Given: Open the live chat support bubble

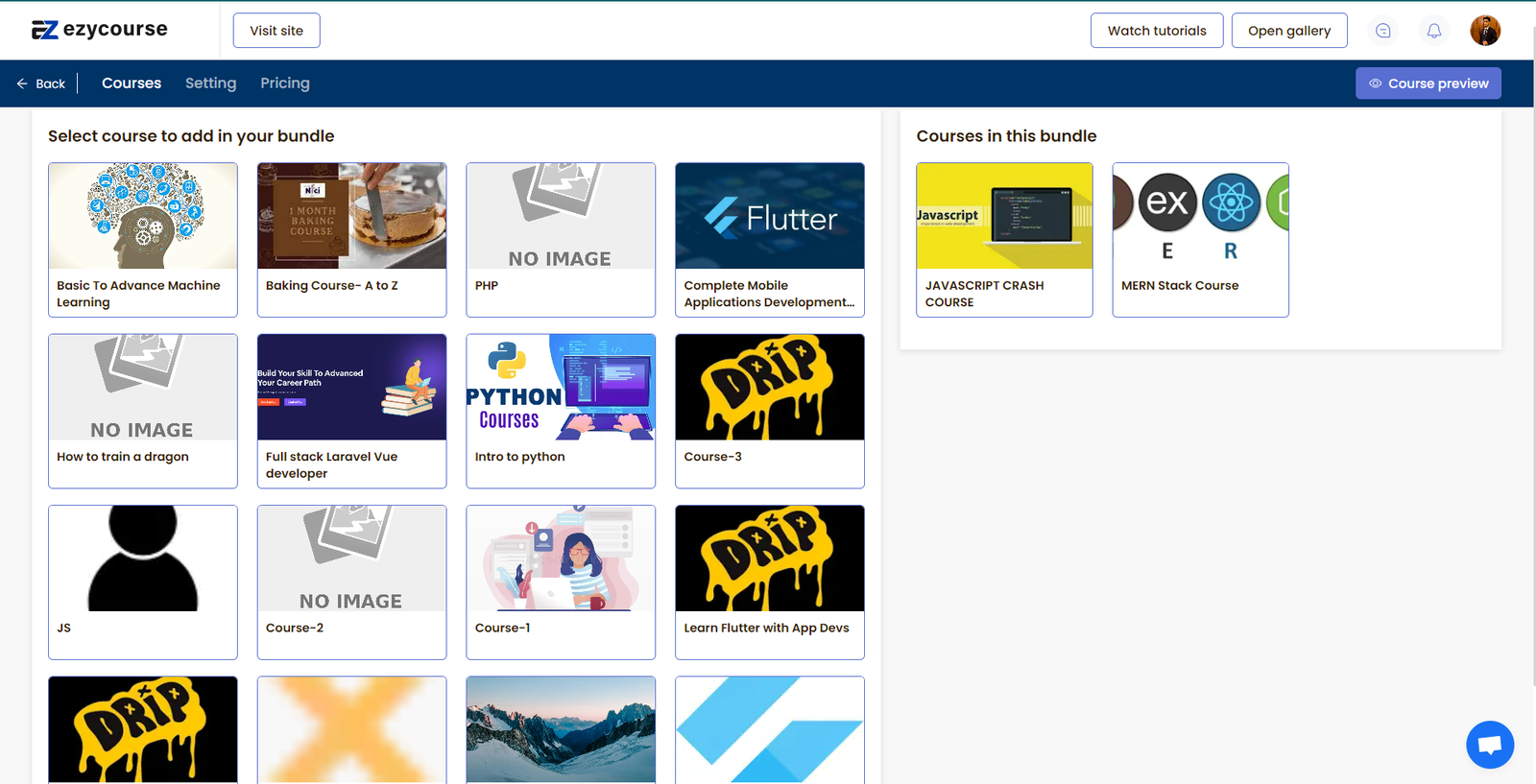Looking at the screenshot, I should [1489, 744].
